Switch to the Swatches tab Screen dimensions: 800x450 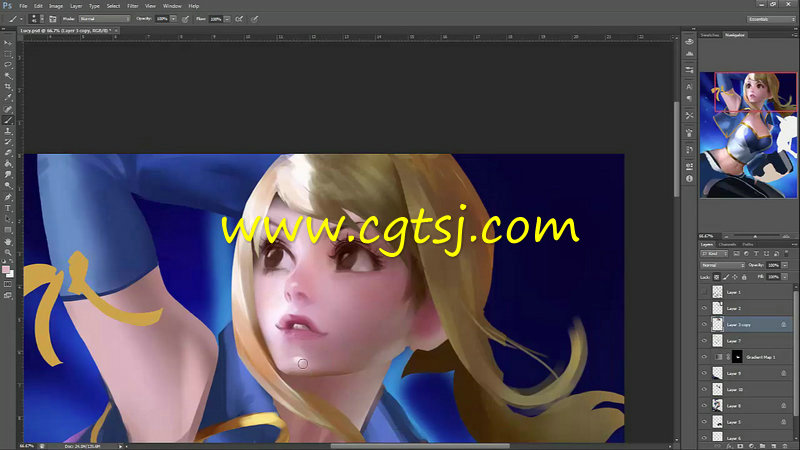point(710,35)
